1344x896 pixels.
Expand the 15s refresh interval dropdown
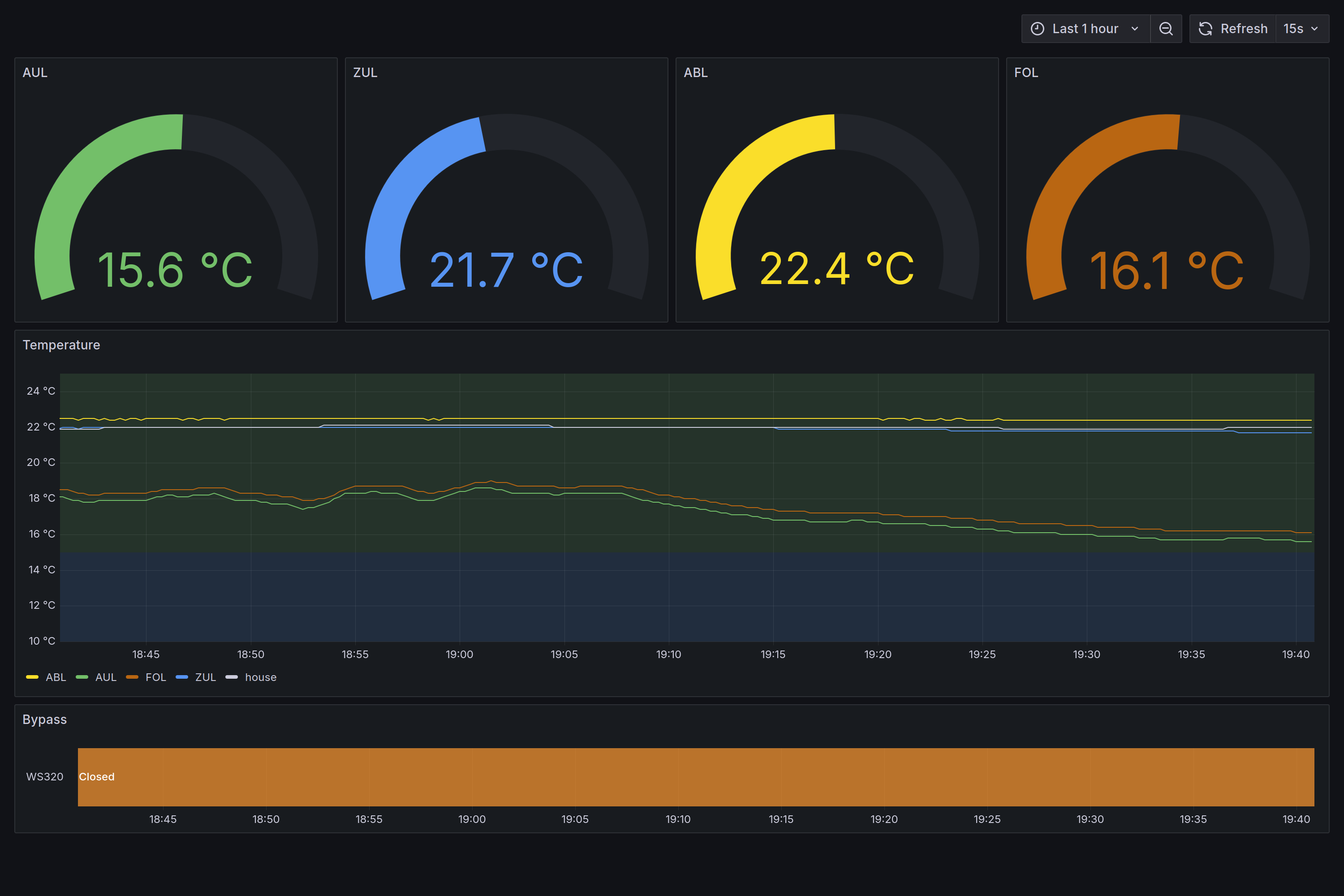pyautogui.click(x=1301, y=29)
